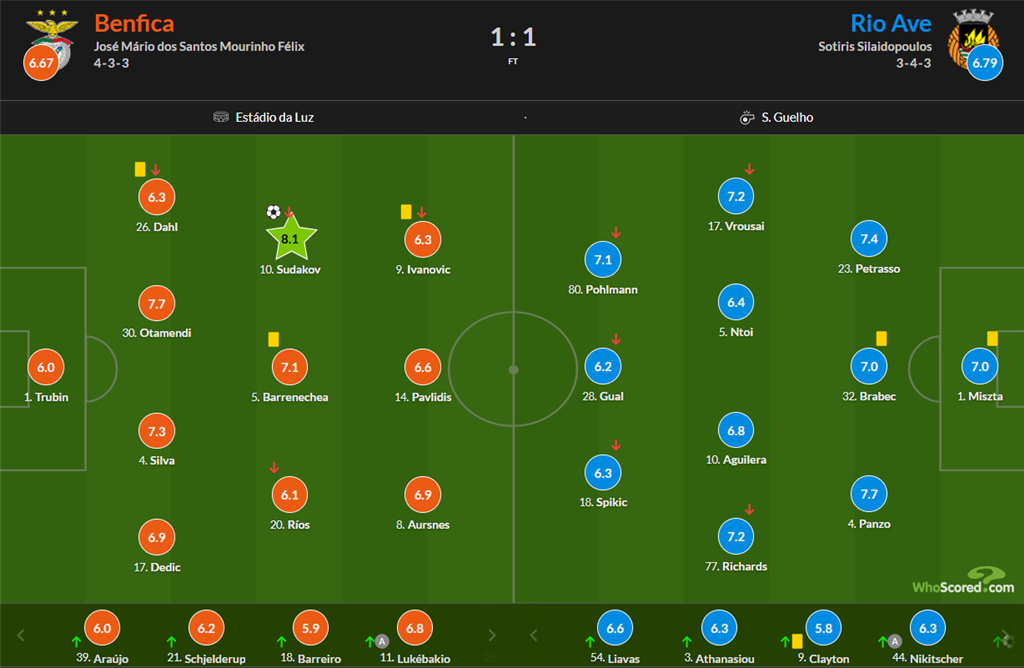Click the yellow card icon above Dahl
This screenshot has height=668, width=1024.
pos(140,170)
